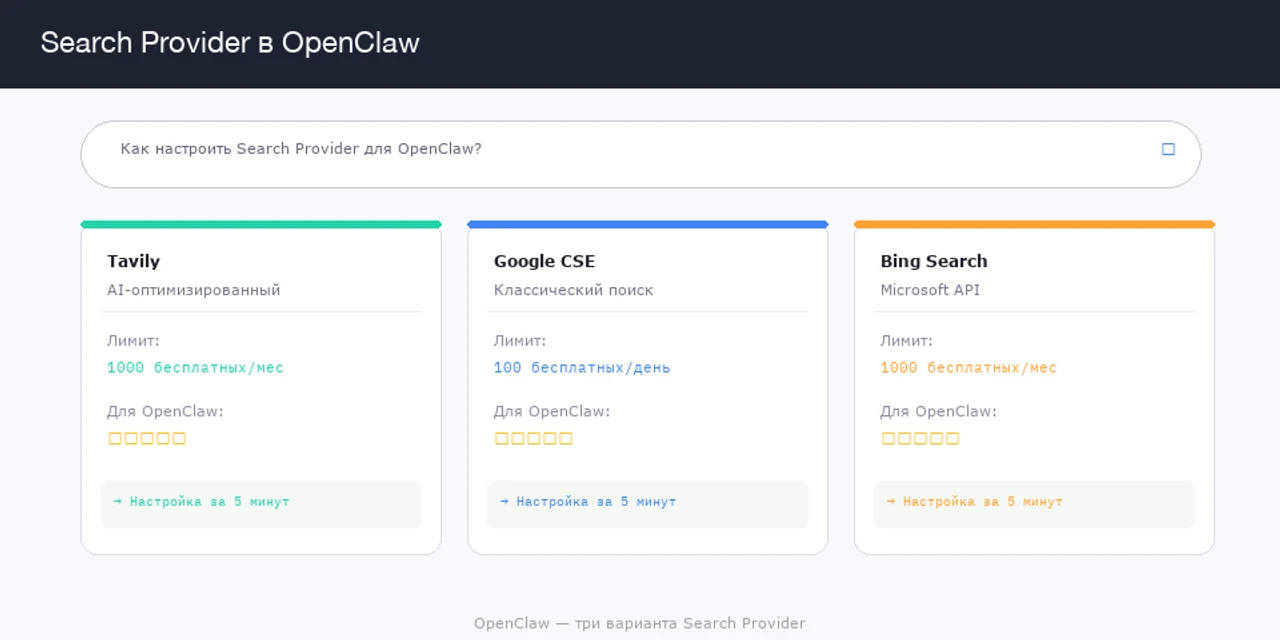
Task: Click the Классический поиск subtitle
Action: (x=573, y=290)
